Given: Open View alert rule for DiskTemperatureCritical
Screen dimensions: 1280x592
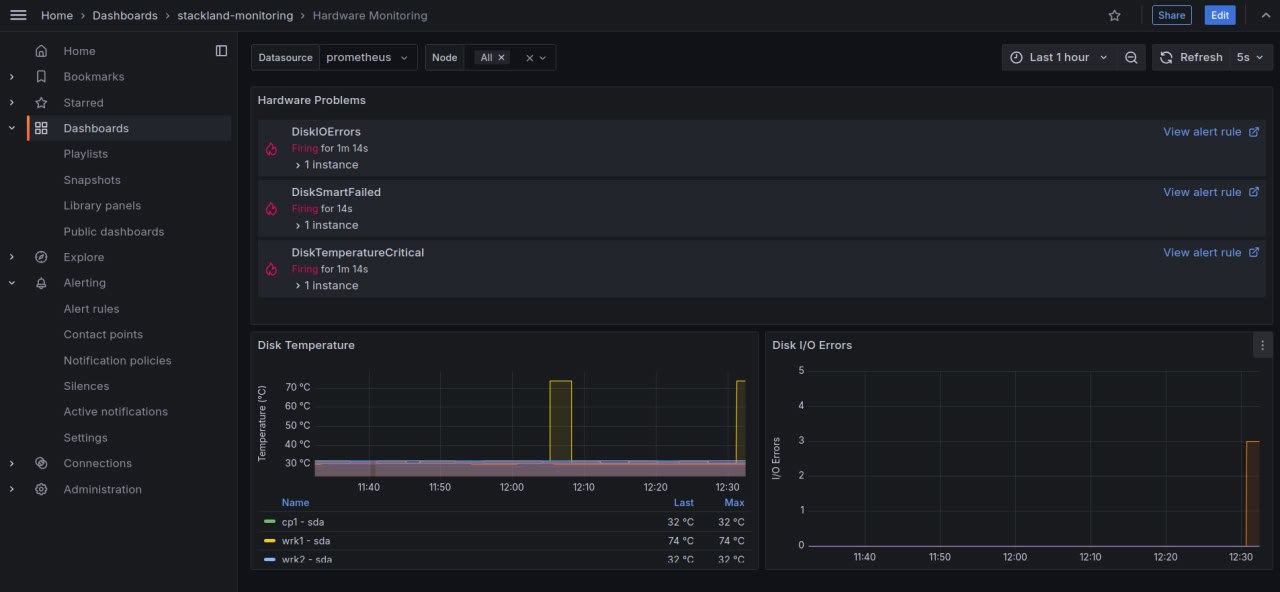Looking at the screenshot, I should [x=1204, y=252].
